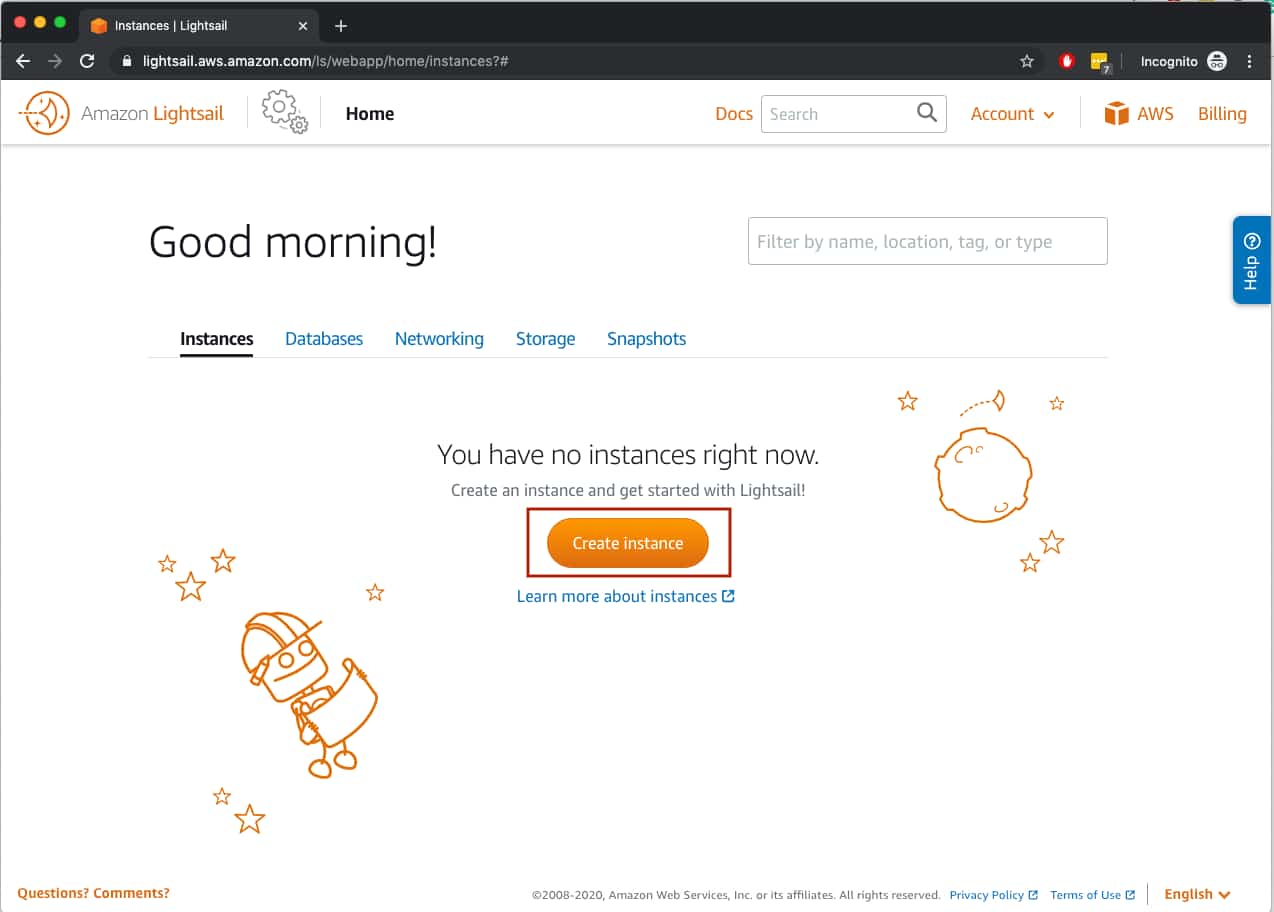This screenshot has width=1274, height=912.
Task: Open the Snapshots tab
Action: tap(647, 339)
